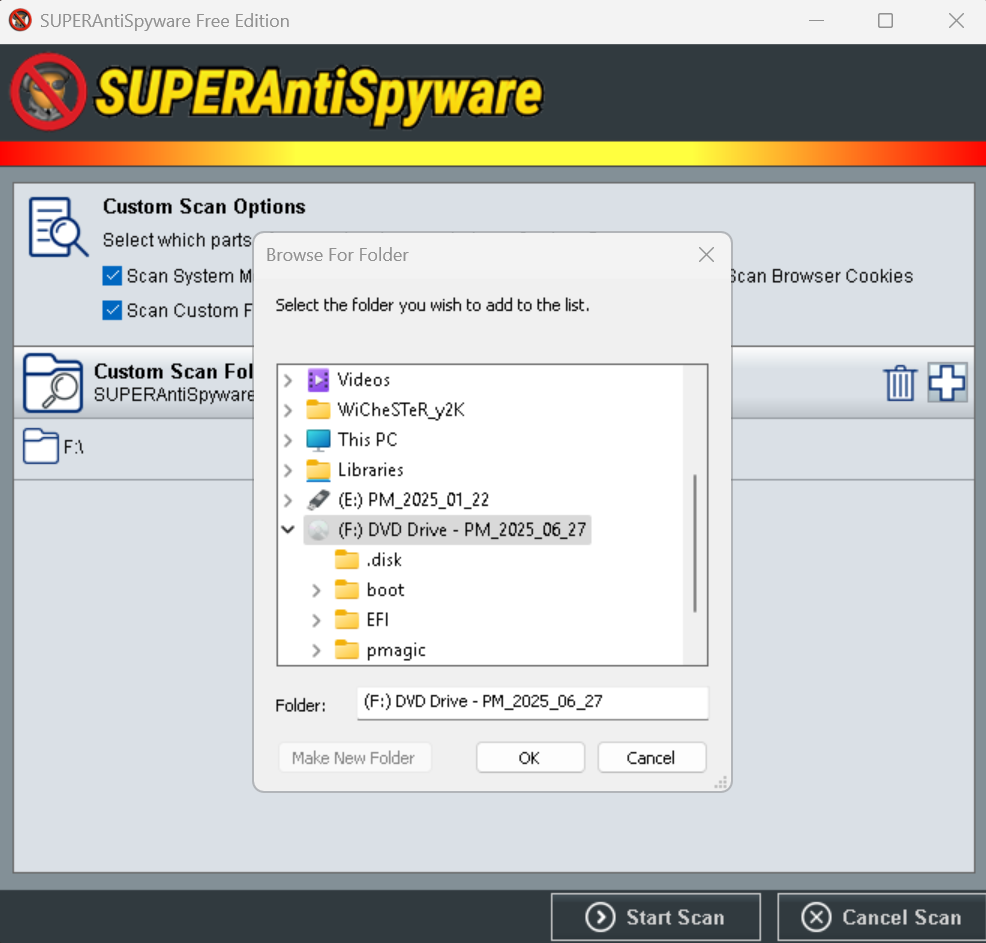The image size is (986, 943).
Task: Click the "Folder:" field label
Action: pyautogui.click(x=301, y=705)
